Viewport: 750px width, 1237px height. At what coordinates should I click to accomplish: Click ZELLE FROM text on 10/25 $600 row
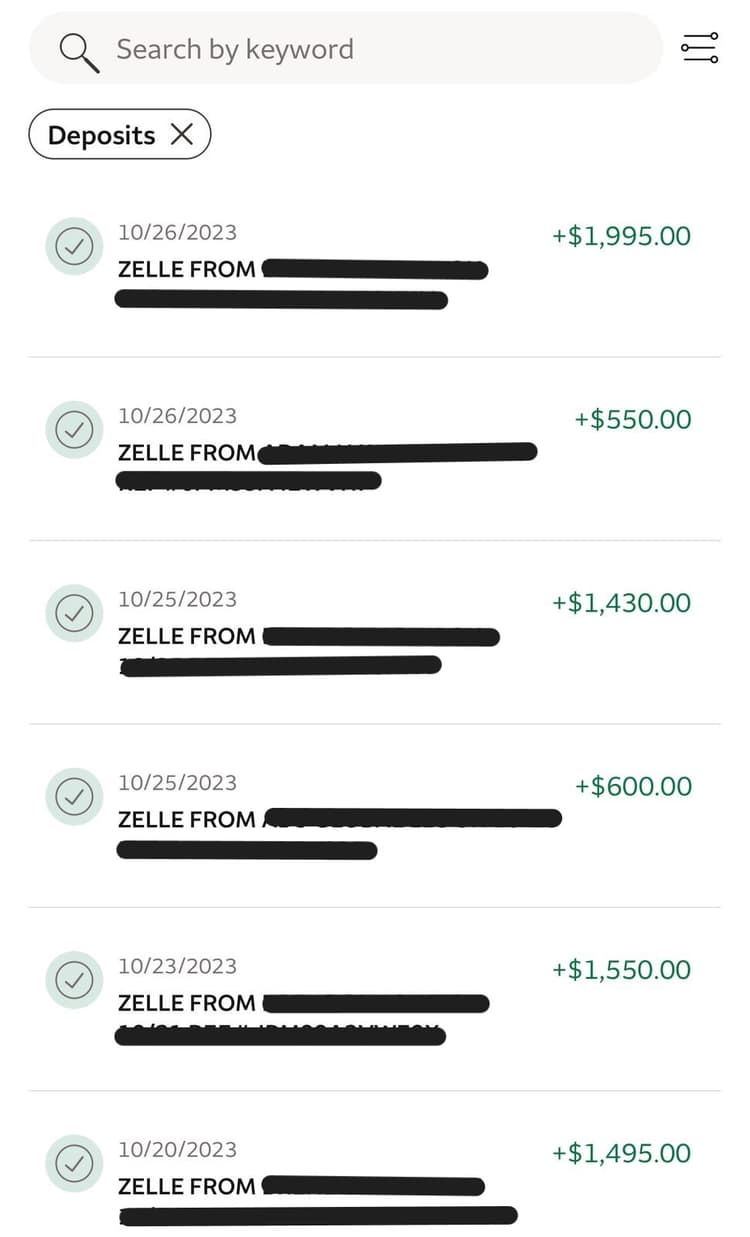187,820
